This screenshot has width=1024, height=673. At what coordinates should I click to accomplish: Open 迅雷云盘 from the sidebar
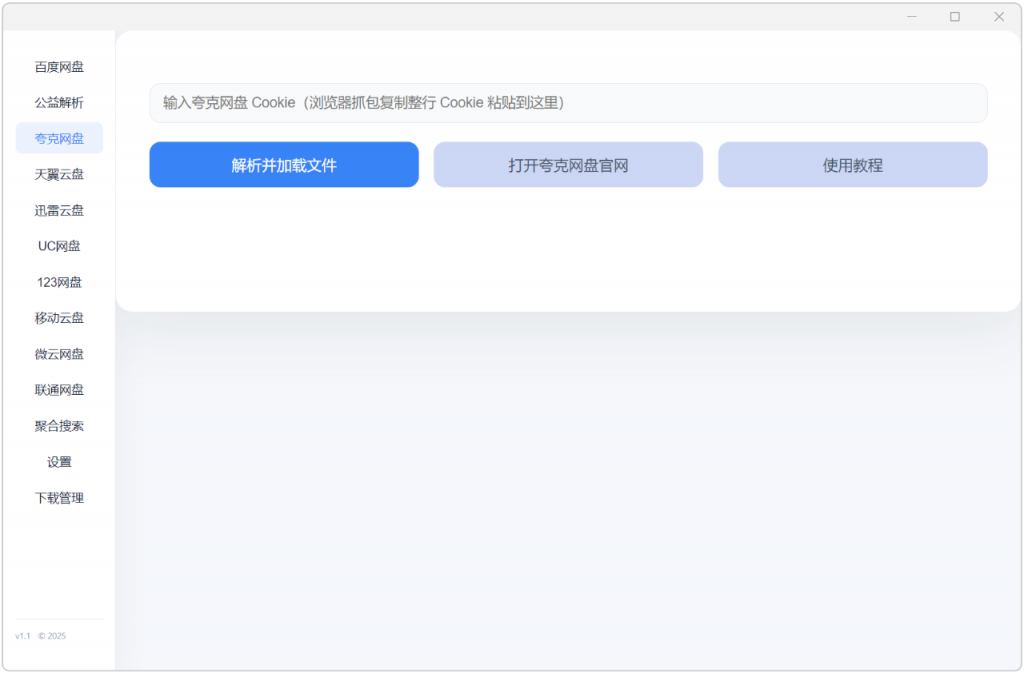pos(59,210)
